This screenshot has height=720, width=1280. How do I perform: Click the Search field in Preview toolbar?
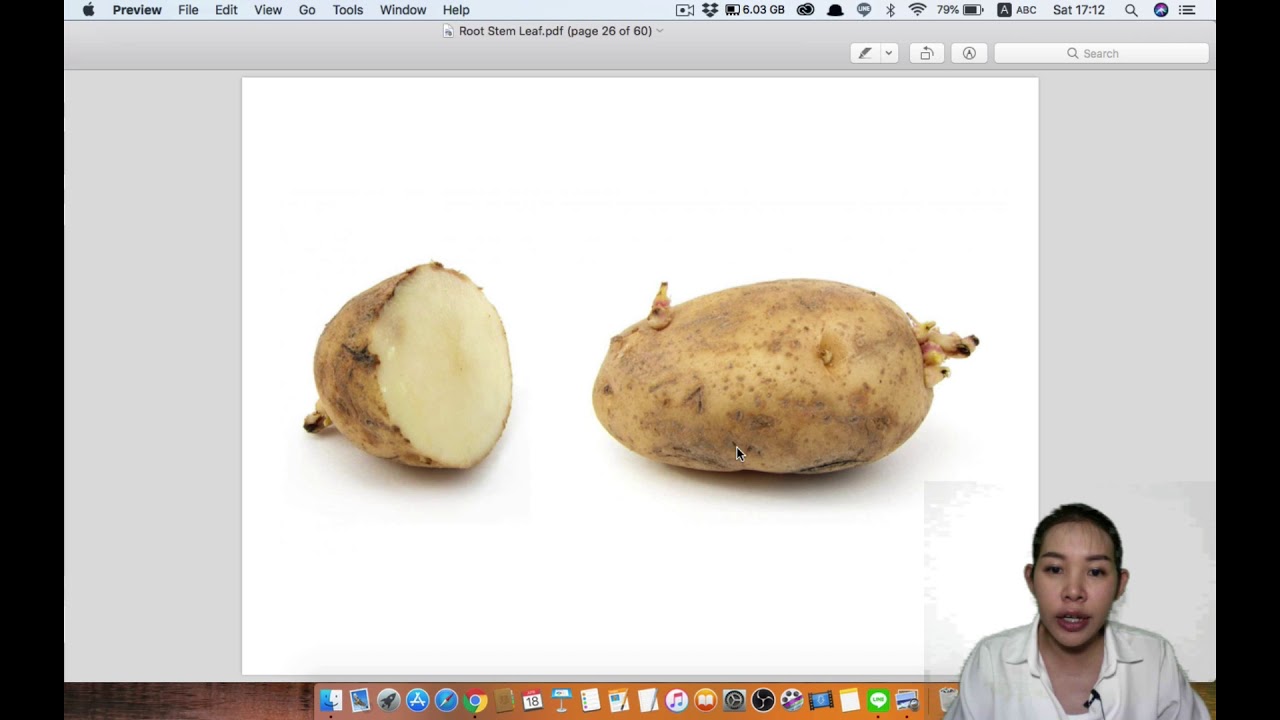1101,53
